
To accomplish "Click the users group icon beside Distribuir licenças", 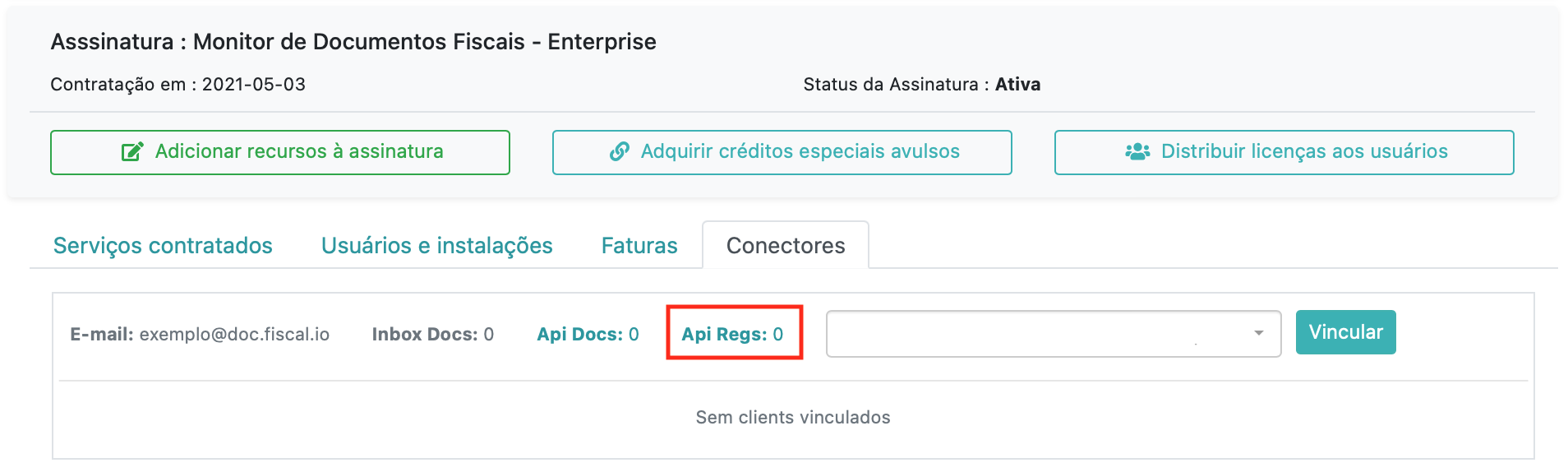I will tap(1137, 151).
